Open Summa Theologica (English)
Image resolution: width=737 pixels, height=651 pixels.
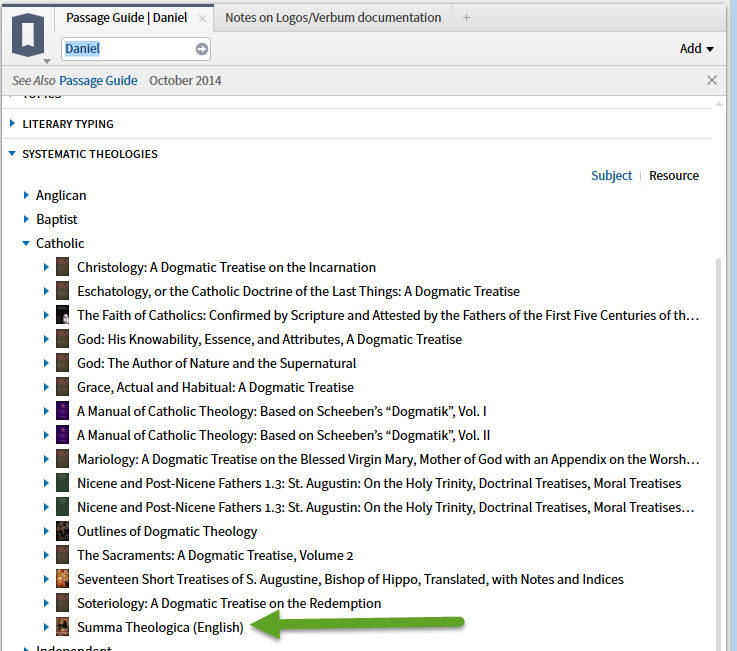tap(160, 627)
